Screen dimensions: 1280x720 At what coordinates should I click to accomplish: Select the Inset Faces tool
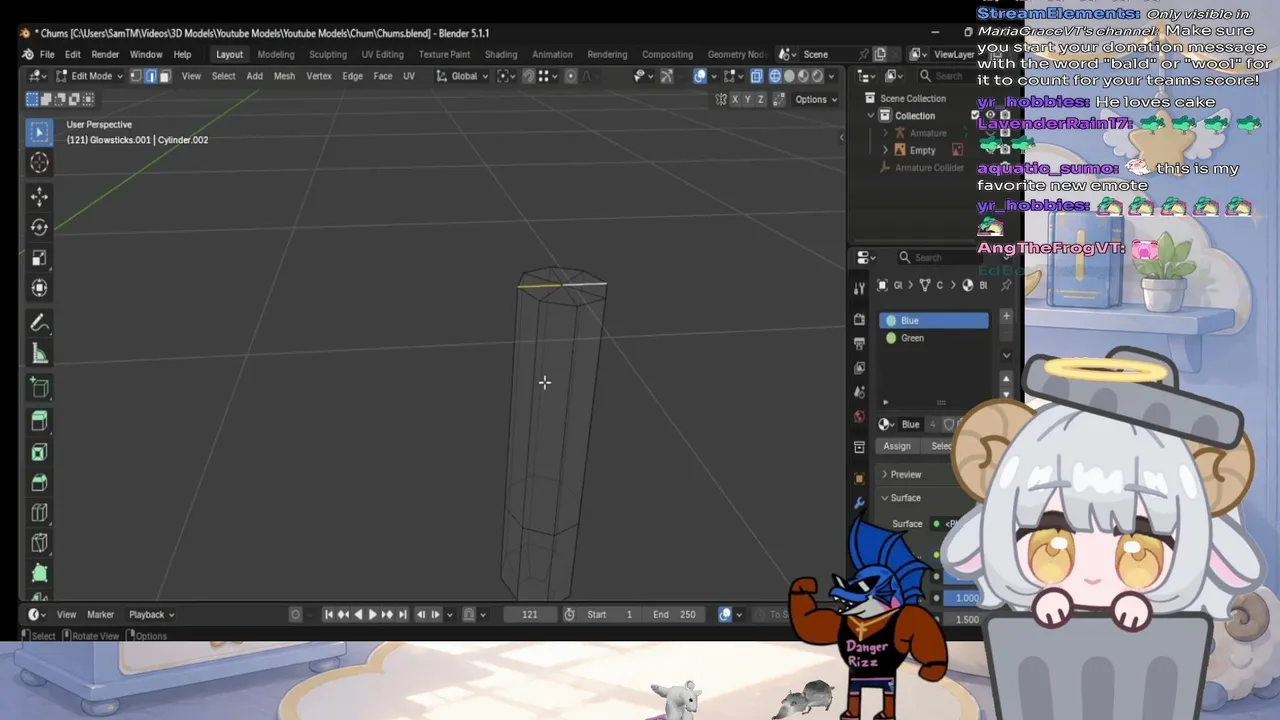pyautogui.click(x=39, y=452)
